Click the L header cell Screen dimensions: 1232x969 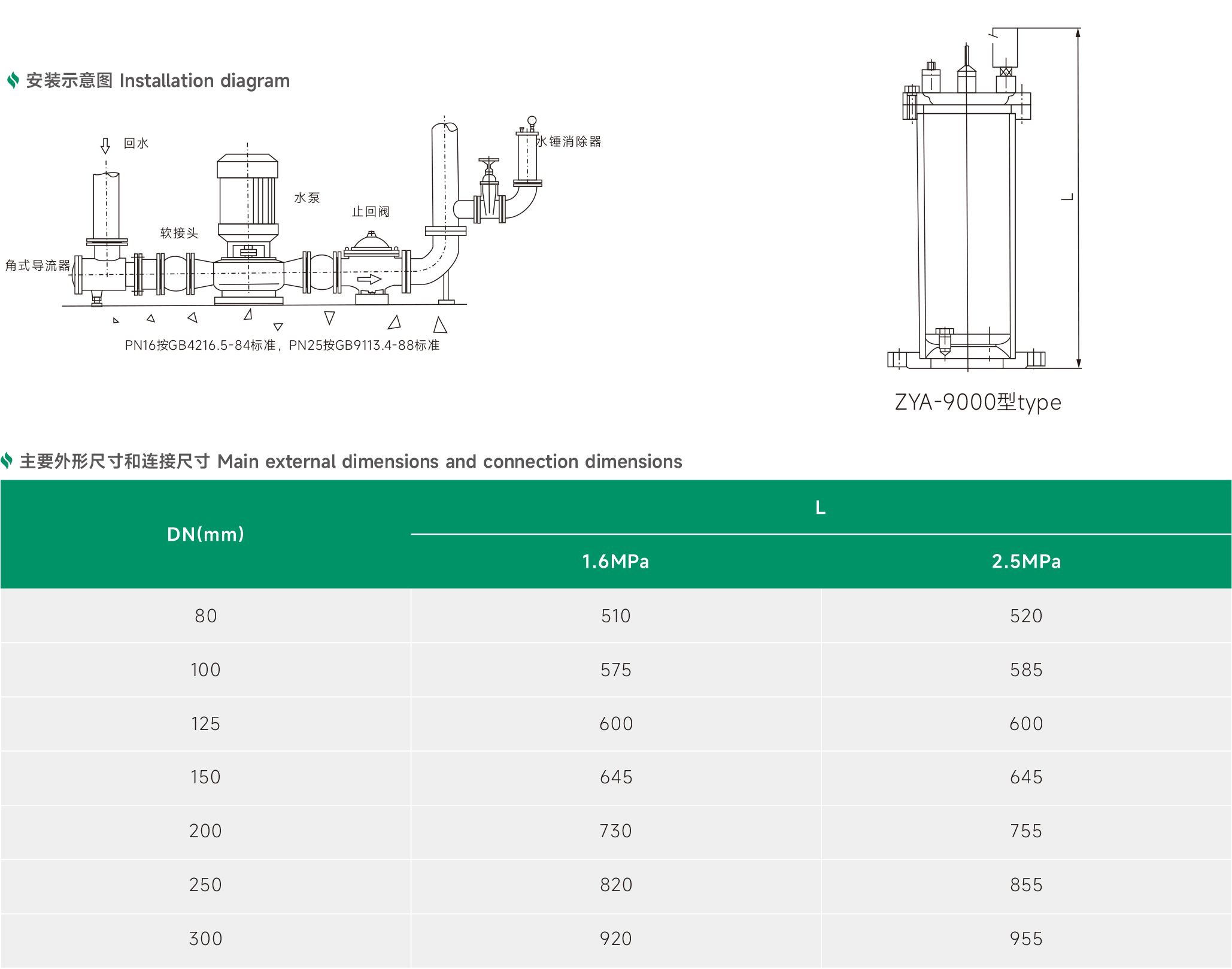coord(820,507)
